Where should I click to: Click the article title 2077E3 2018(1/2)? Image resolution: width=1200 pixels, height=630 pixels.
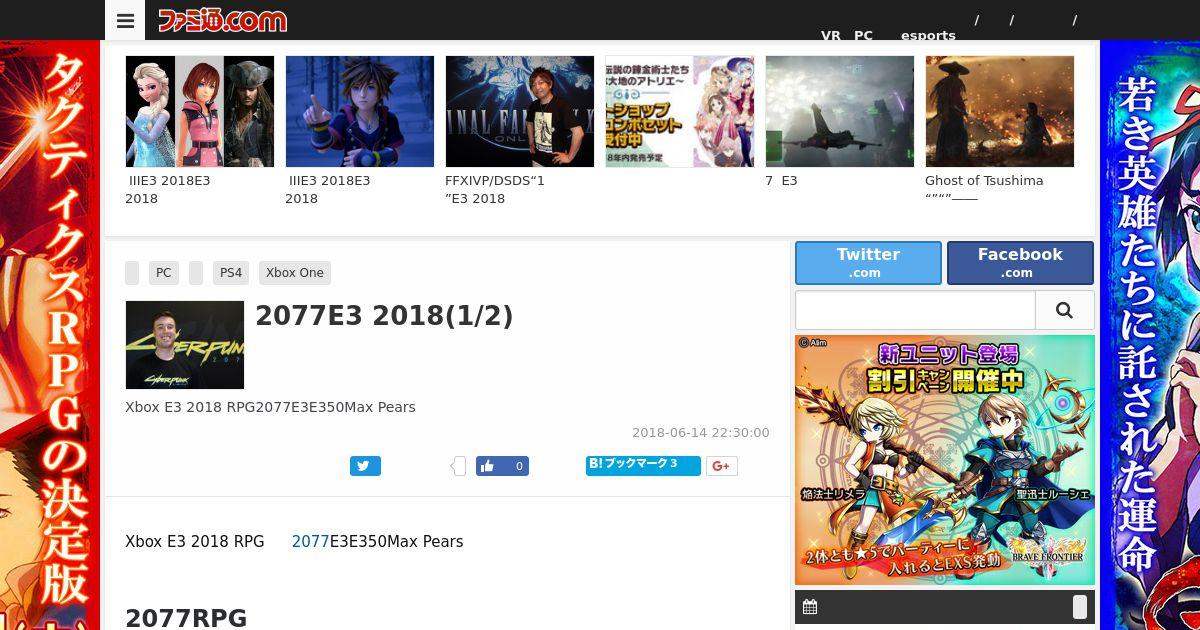(384, 316)
